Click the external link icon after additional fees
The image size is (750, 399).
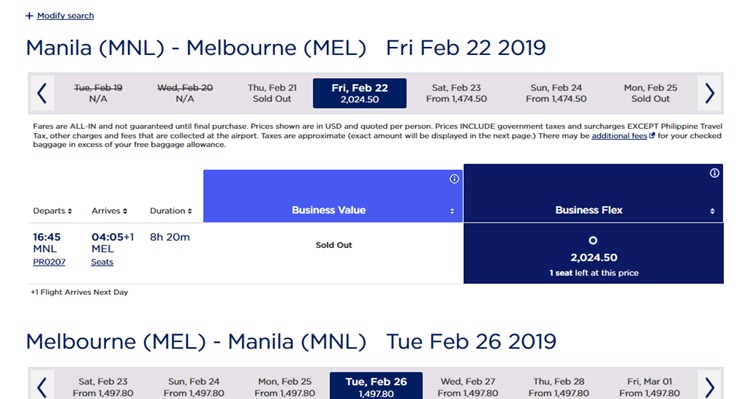click(x=651, y=136)
